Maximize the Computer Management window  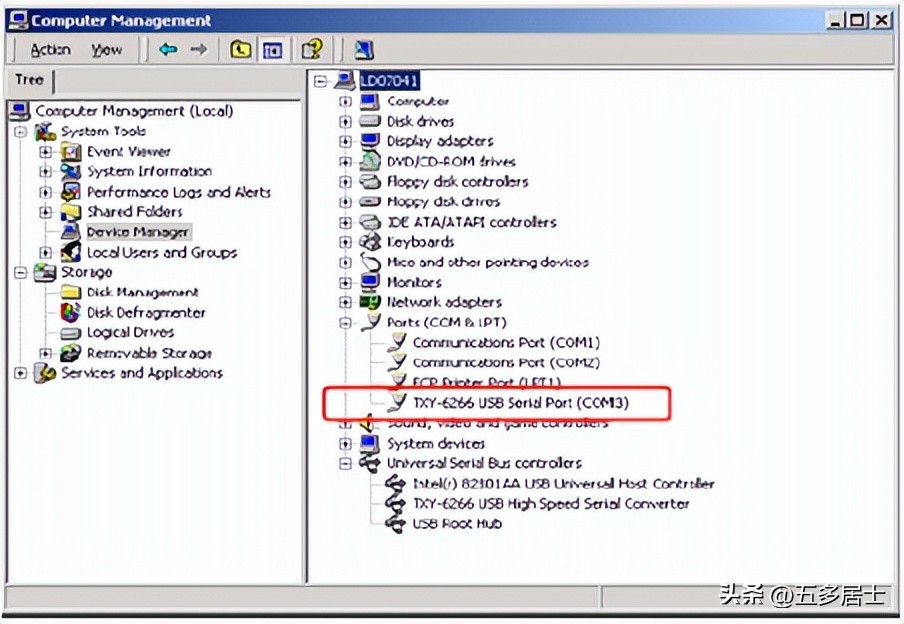click(x=857, y=20)
